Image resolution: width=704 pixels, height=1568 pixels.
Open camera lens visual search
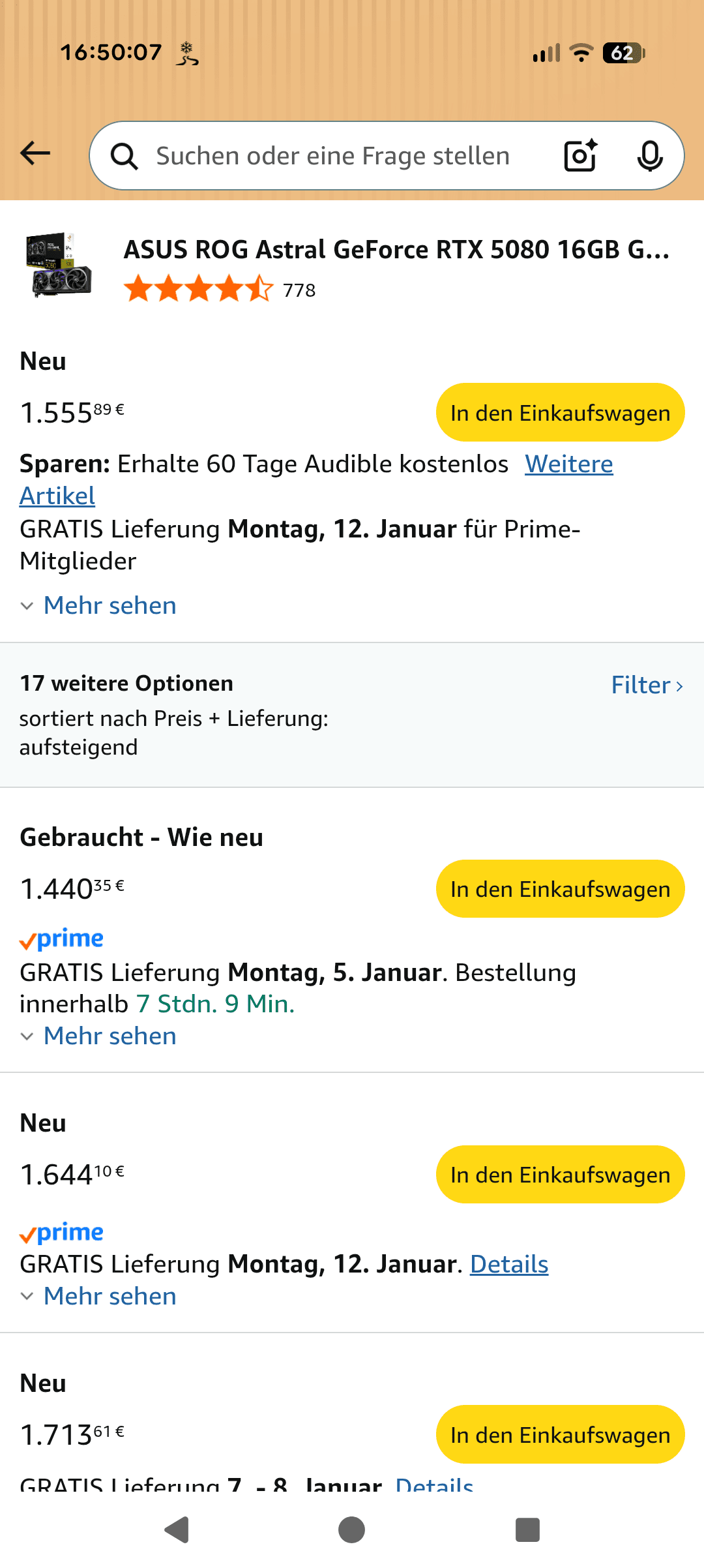pyautogui.click(x=580, y=156)
